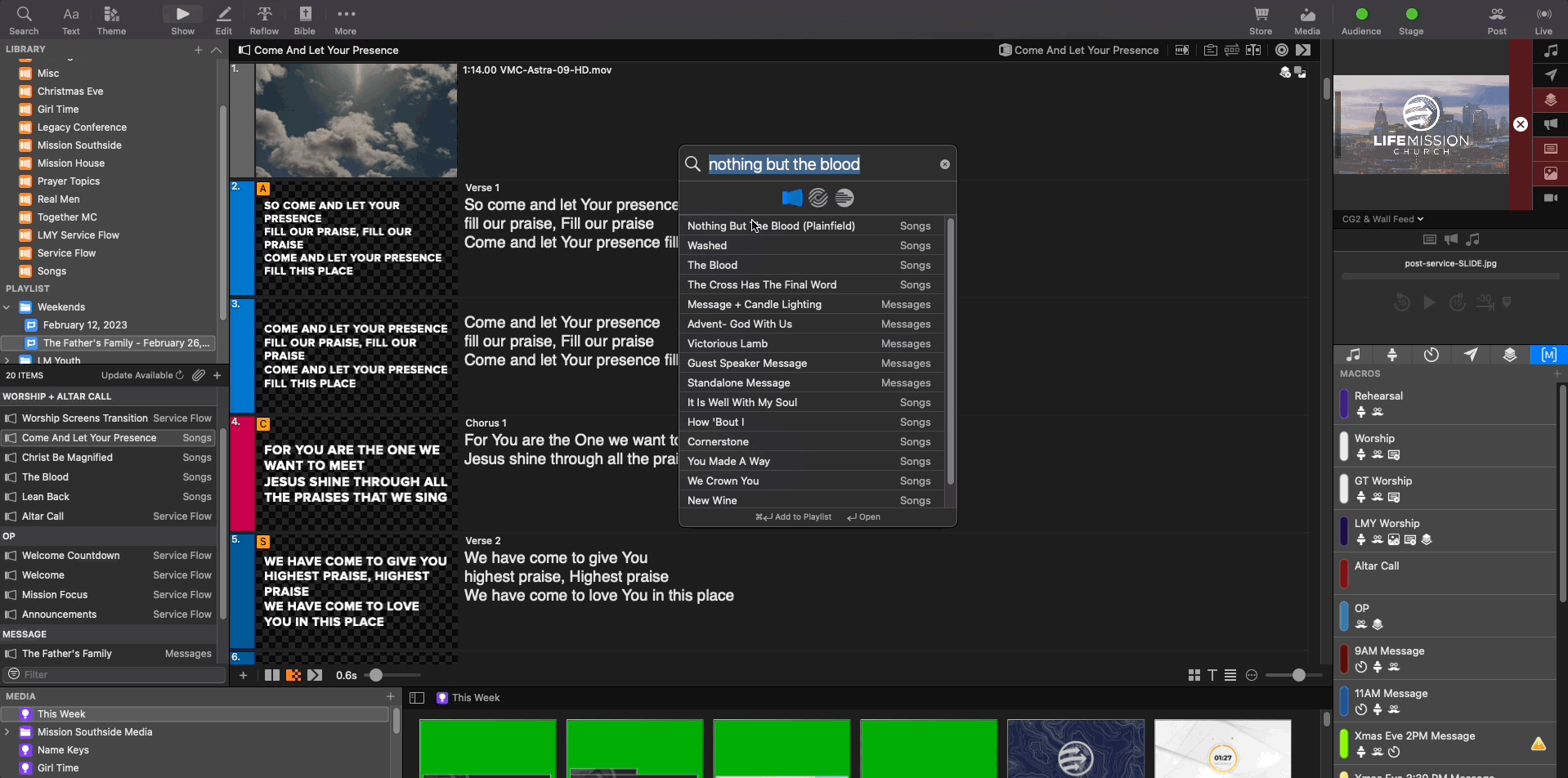Switch to the Stage tab

point(1392,355)
